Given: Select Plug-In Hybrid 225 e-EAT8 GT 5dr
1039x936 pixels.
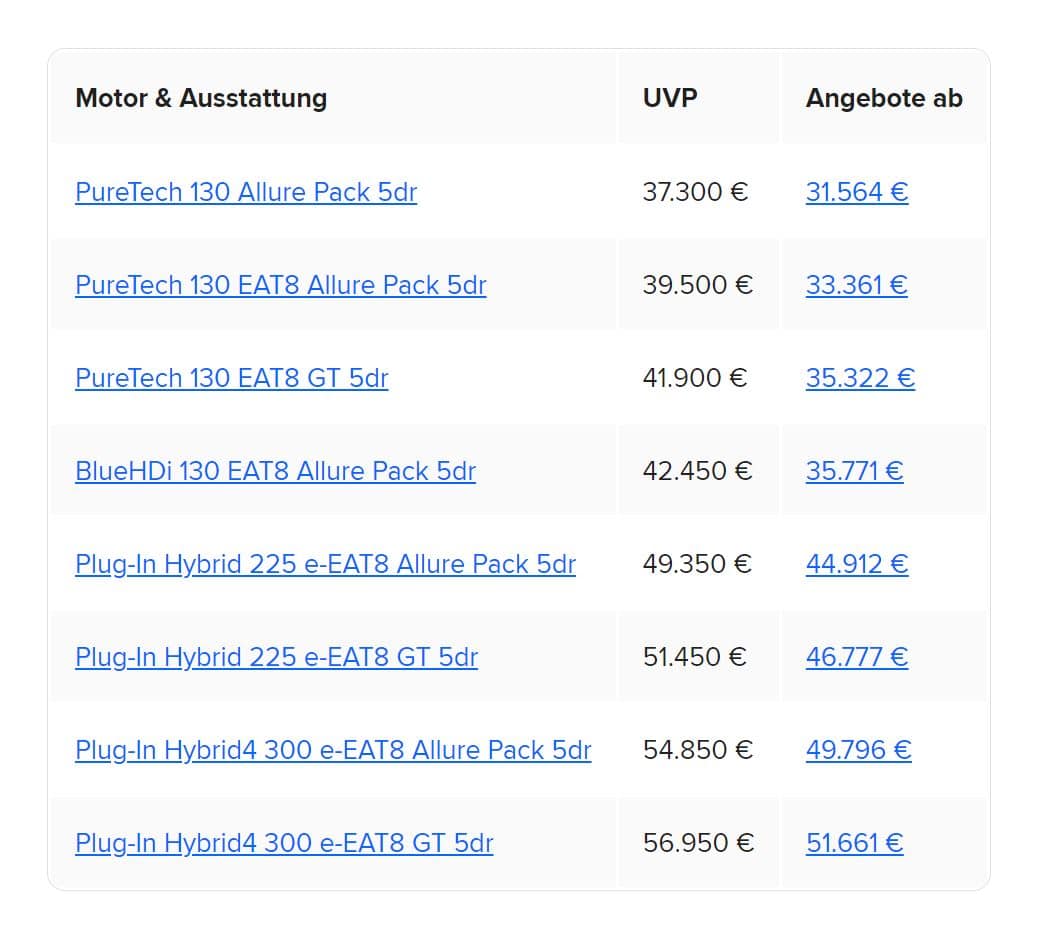Looking at the screenshot, I should click(276, 657).
